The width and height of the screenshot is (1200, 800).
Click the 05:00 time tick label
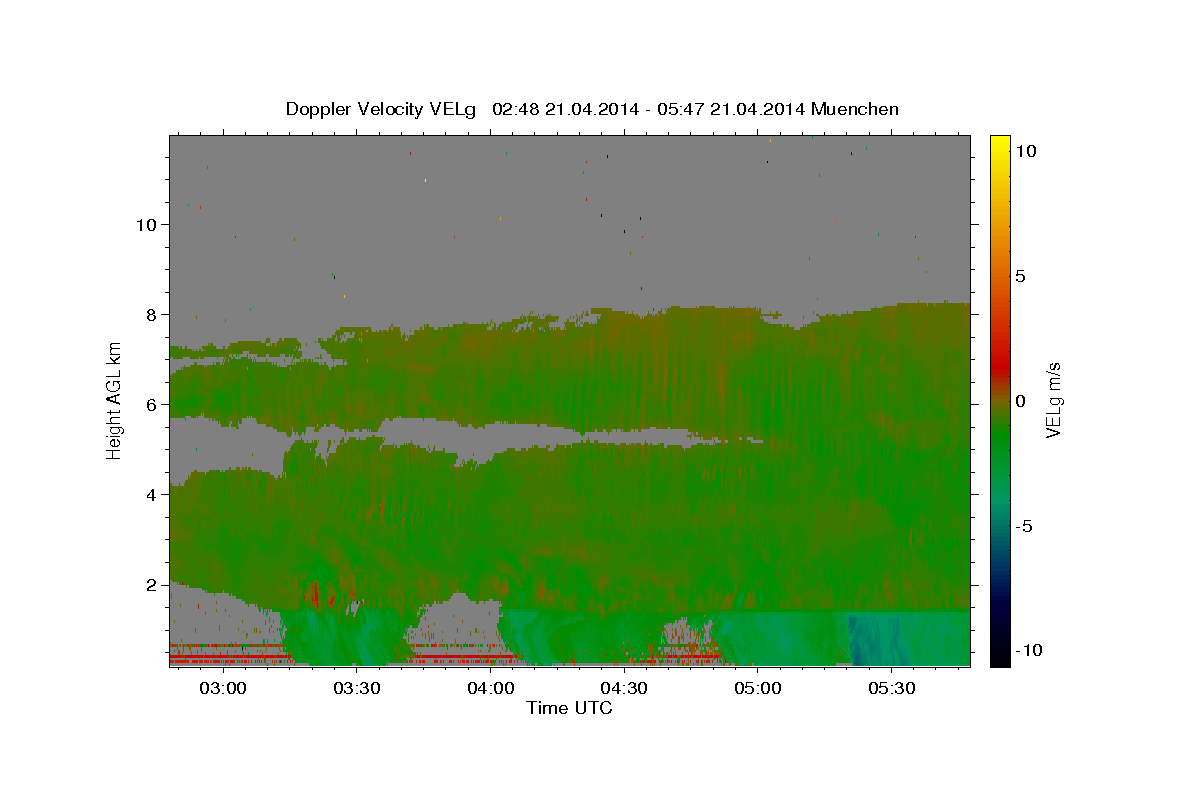pyautogui.click(x=758, y=689)
